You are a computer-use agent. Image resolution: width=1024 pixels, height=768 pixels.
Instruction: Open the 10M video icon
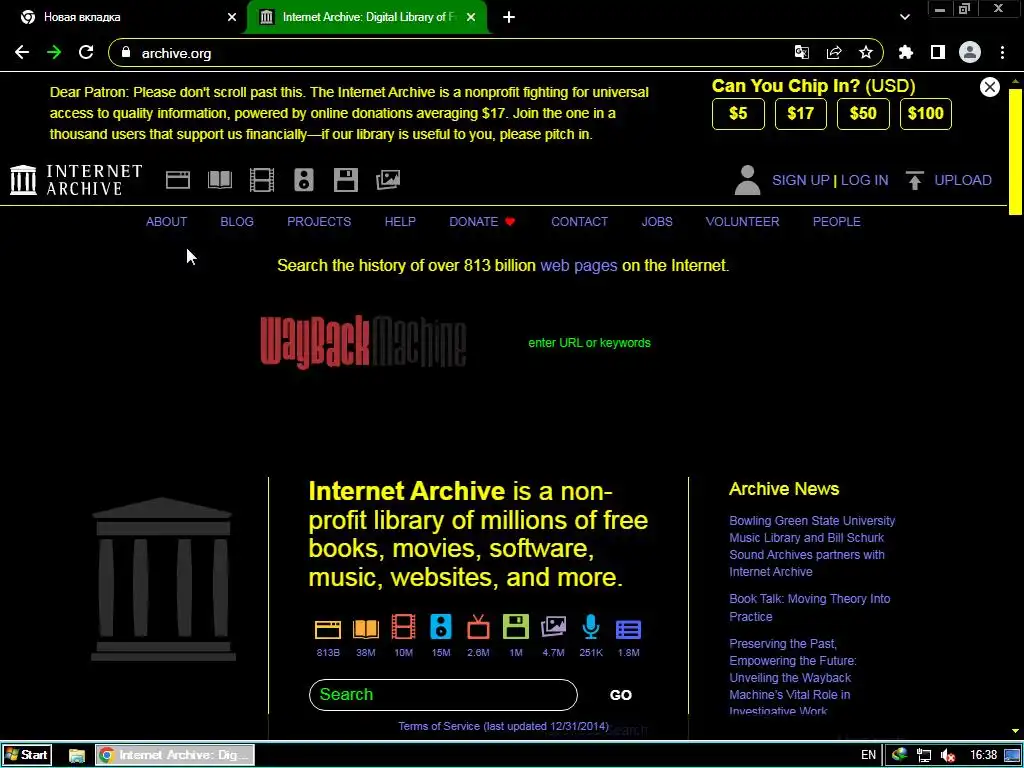click(404, 627)
